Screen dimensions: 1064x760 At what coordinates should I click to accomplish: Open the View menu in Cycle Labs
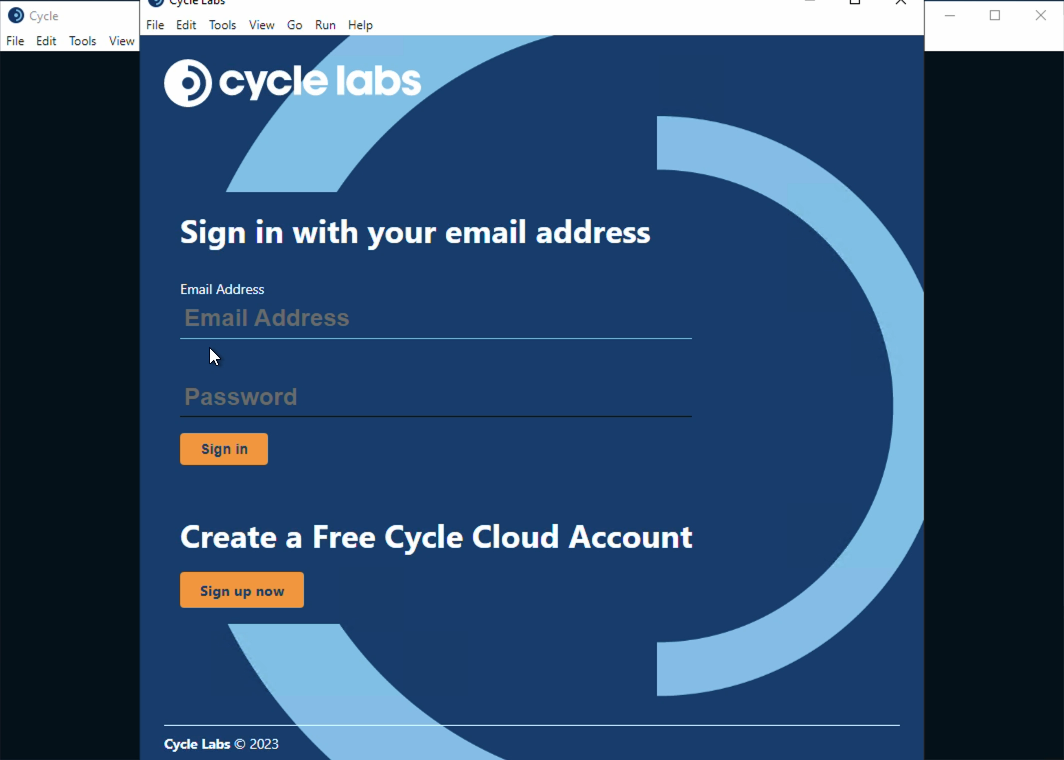(261, 24)
